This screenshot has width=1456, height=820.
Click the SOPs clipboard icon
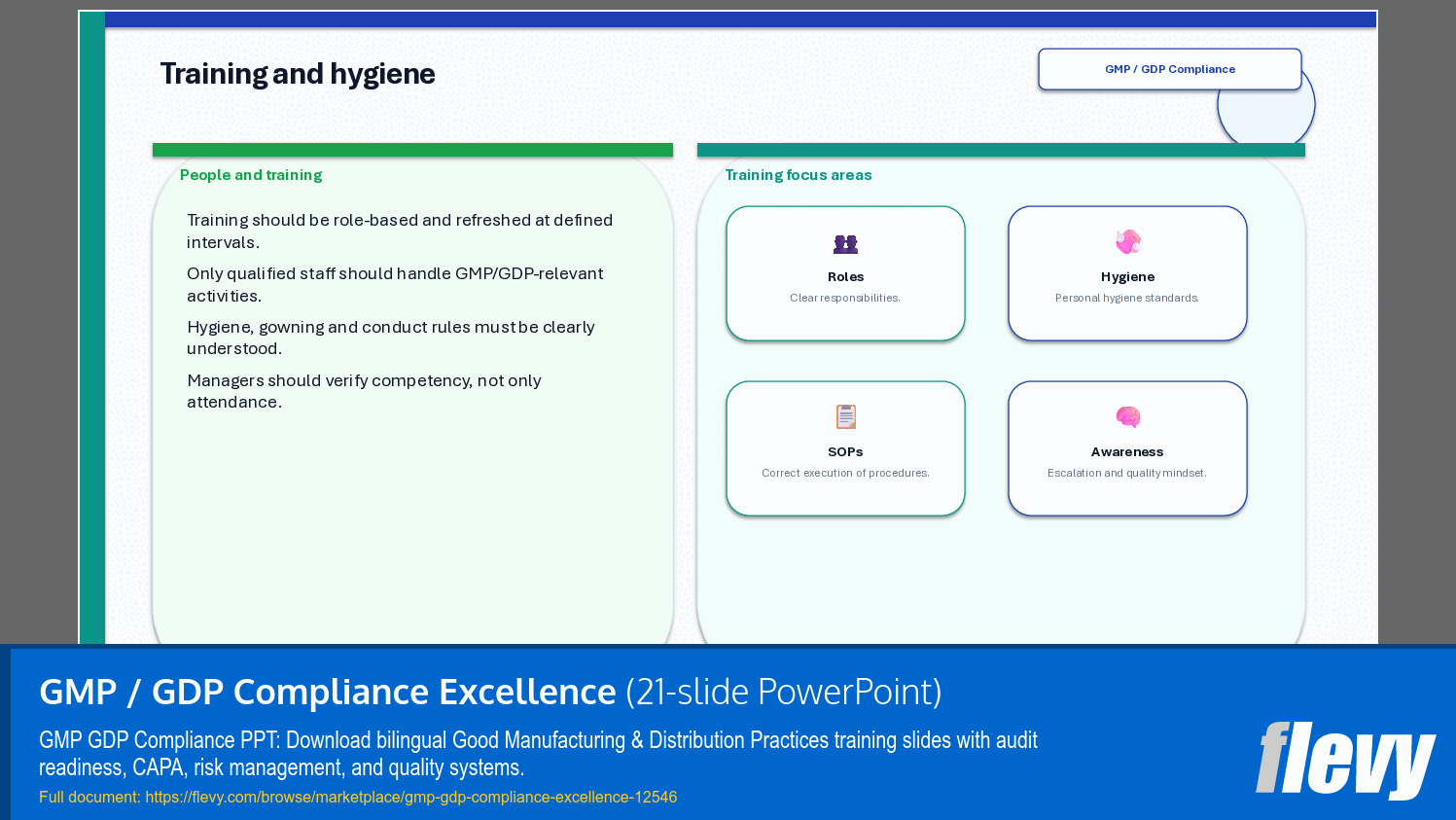(x=845, y=416)
